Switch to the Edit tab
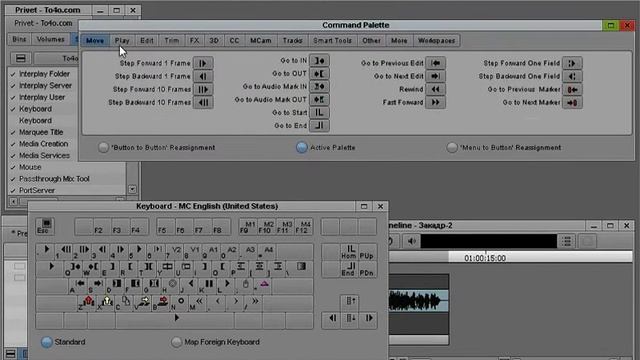This screenshot has height=360, width=640. 147,40
